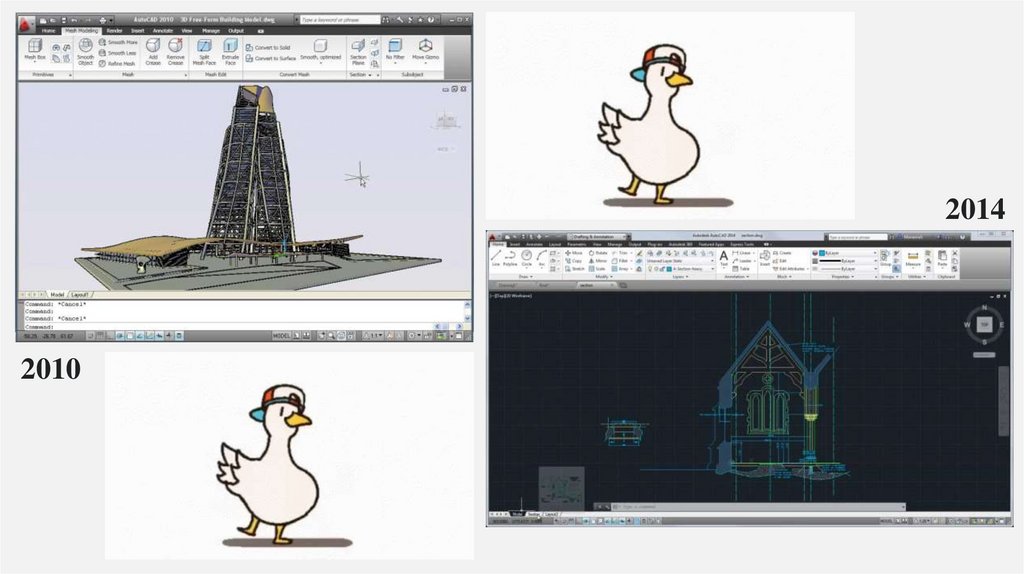The width and height of the screenshot is (1024, 574).
Task: Open the Layout1 tab in AutoCAD 2010
Action: (x=80, y=295)
